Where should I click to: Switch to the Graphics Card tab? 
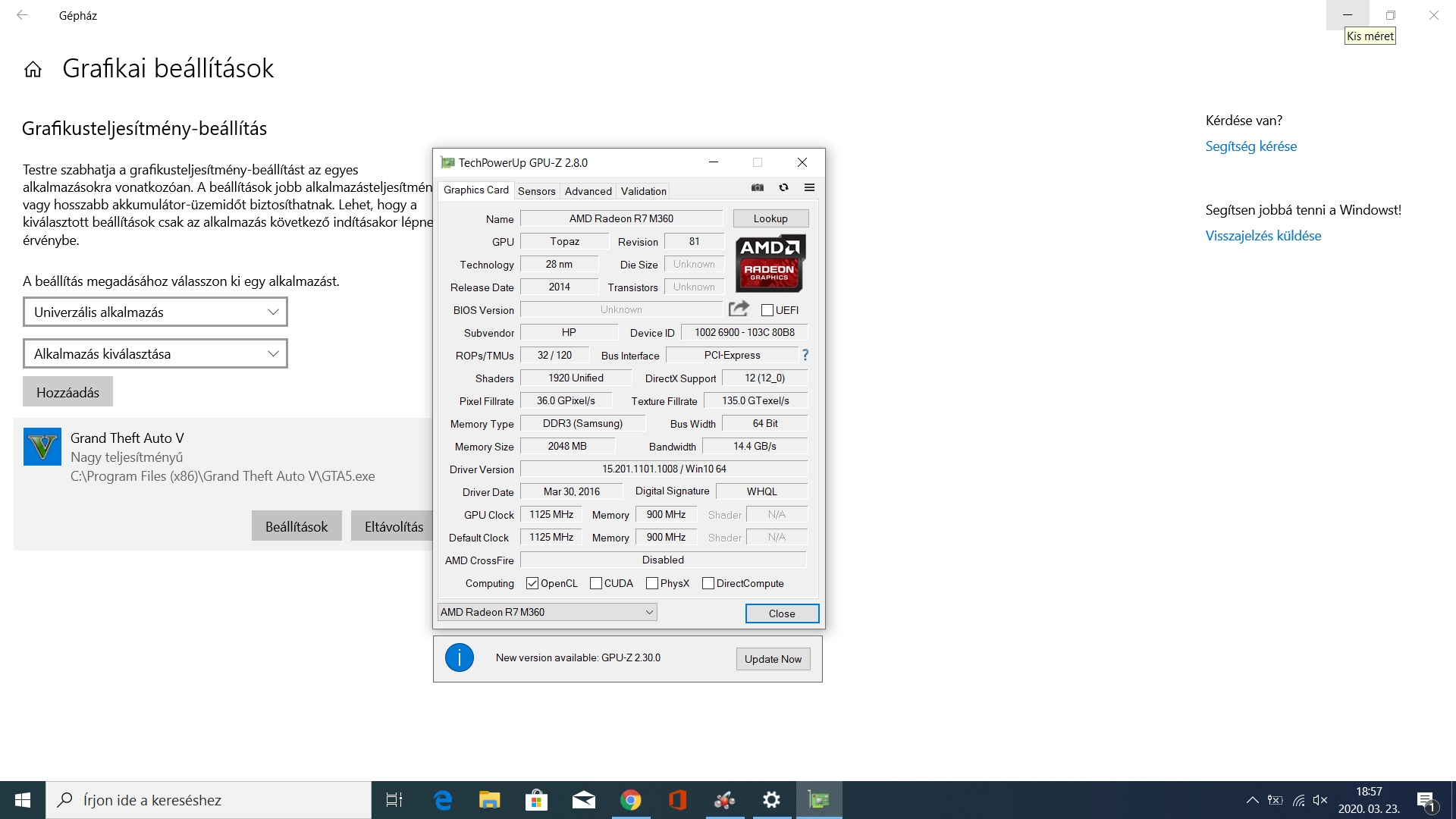point(476,190)
